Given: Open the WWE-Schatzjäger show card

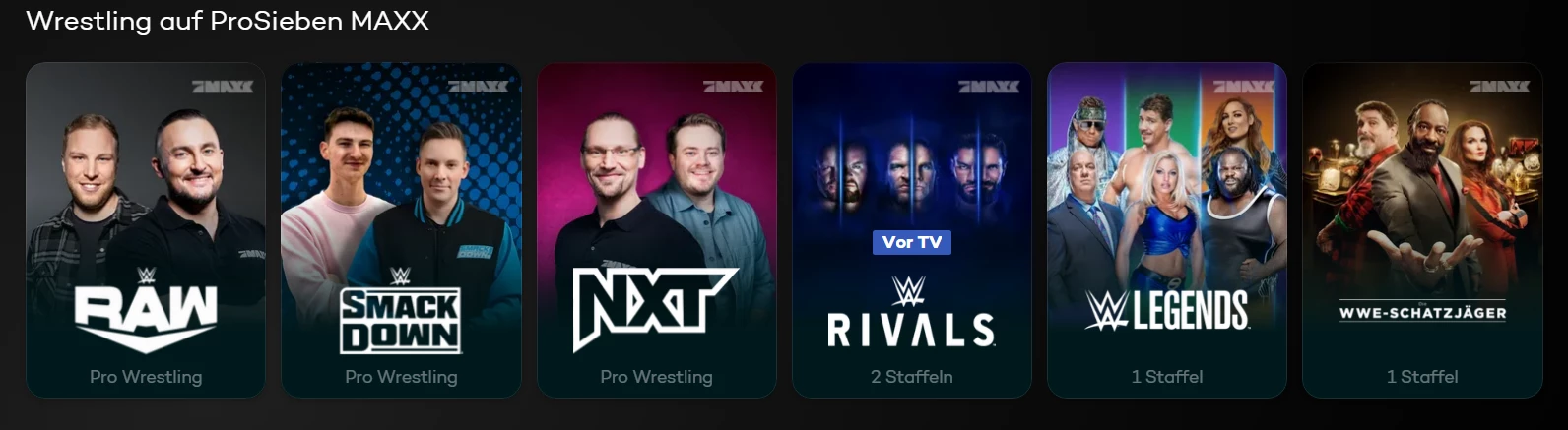Looking at the screenshot, I should [1422, 230].
